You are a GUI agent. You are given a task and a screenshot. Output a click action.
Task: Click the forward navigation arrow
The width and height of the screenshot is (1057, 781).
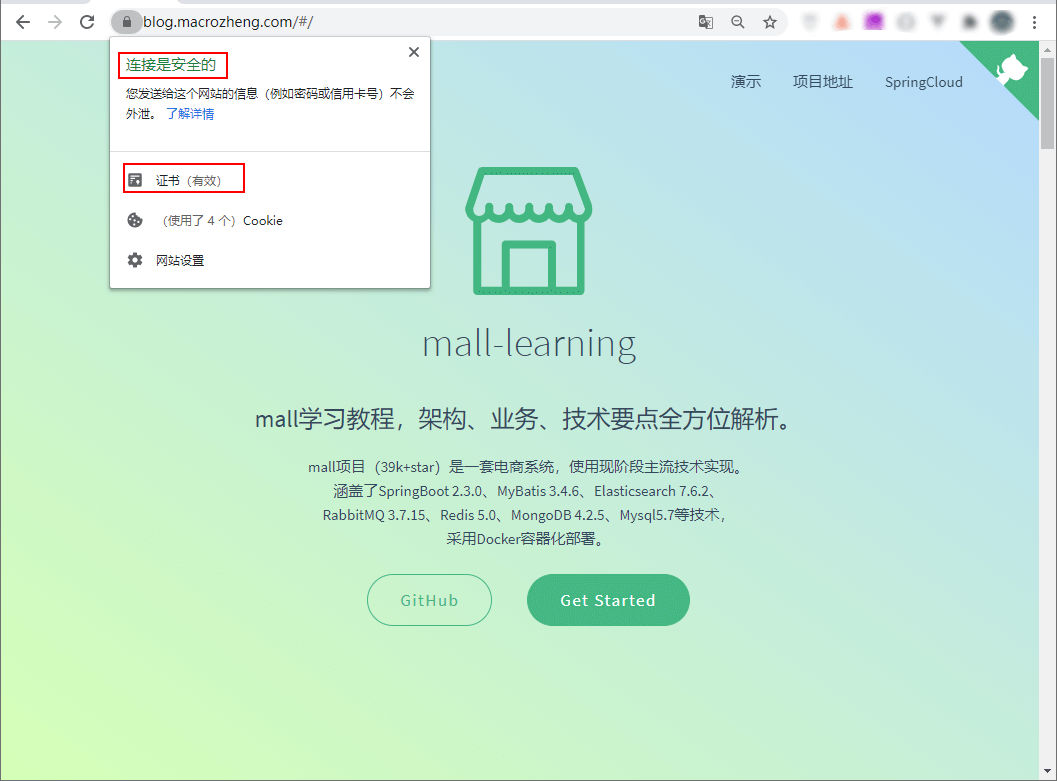point(55,22)
